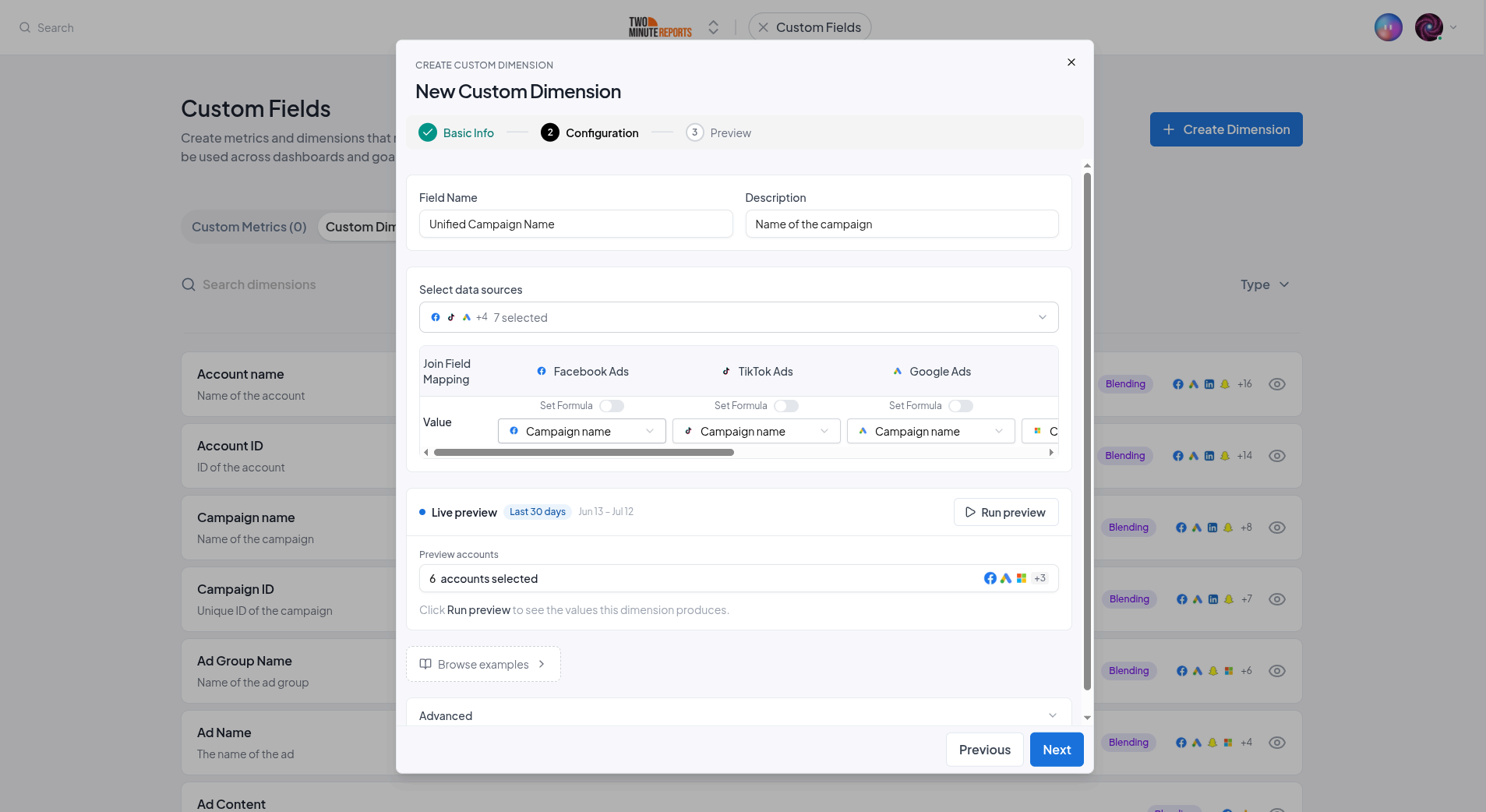Toggle eye icon for Campaign name row
This screenshot has width=1486, height=812.
pyautogui.click(x=1277, y=528)
